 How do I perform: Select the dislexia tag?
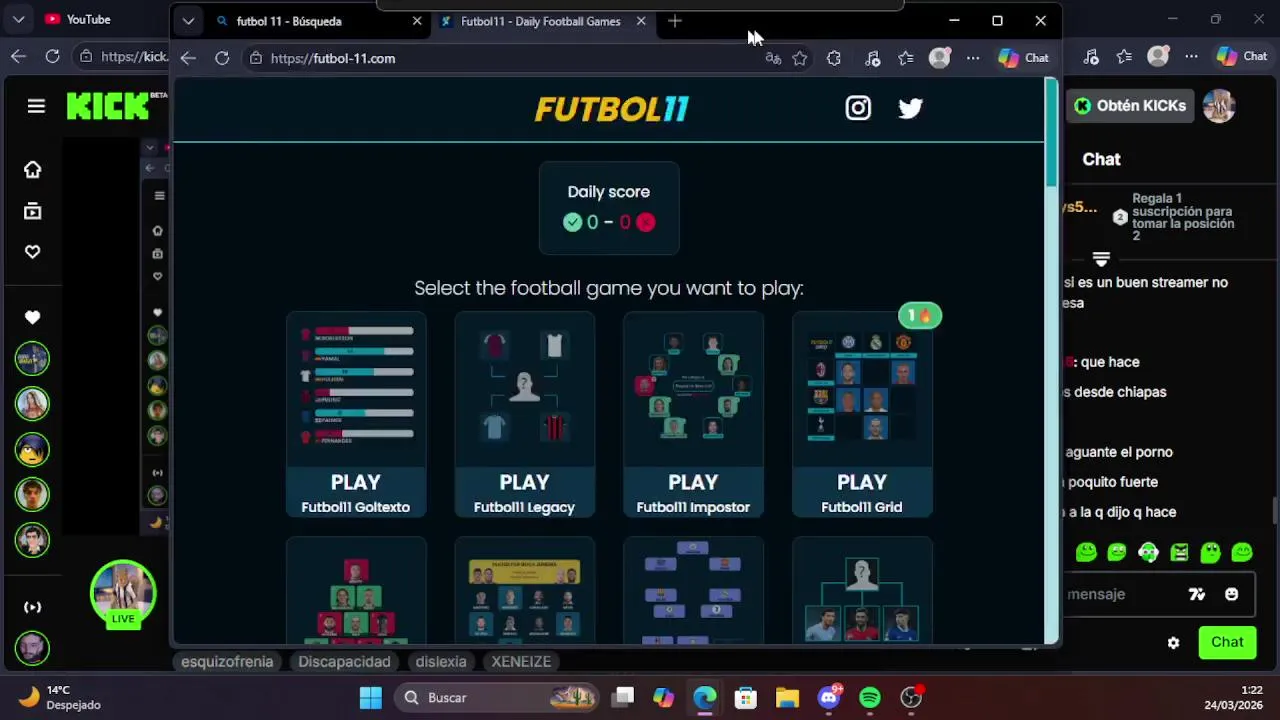[x=441, y=662]
